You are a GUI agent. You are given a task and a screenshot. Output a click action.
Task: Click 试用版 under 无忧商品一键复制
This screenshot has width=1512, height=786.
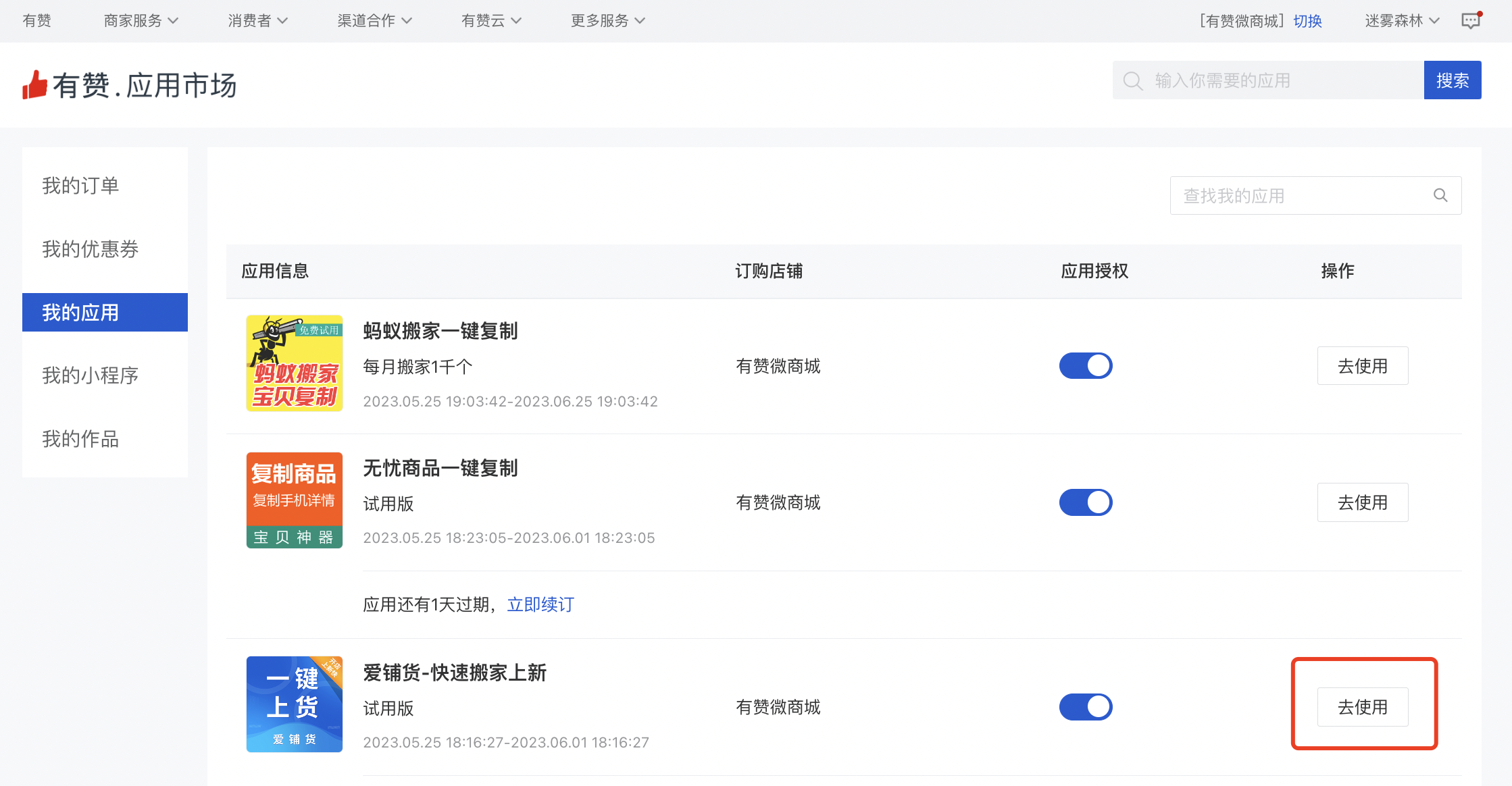(x=388, y=504)
